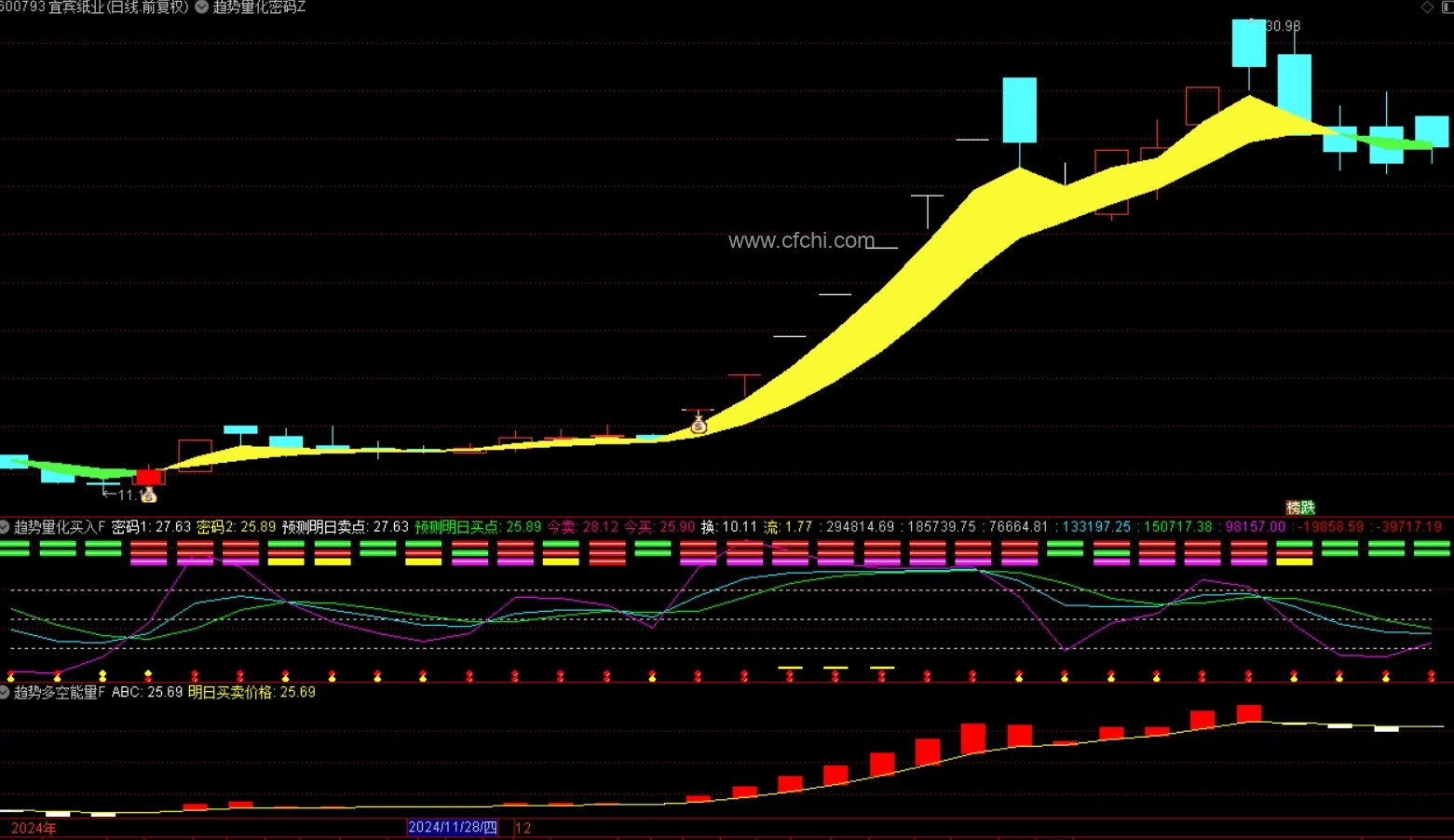Click the 12 month label on time axis
This screenshot has height=840, width=1454.
523,828
